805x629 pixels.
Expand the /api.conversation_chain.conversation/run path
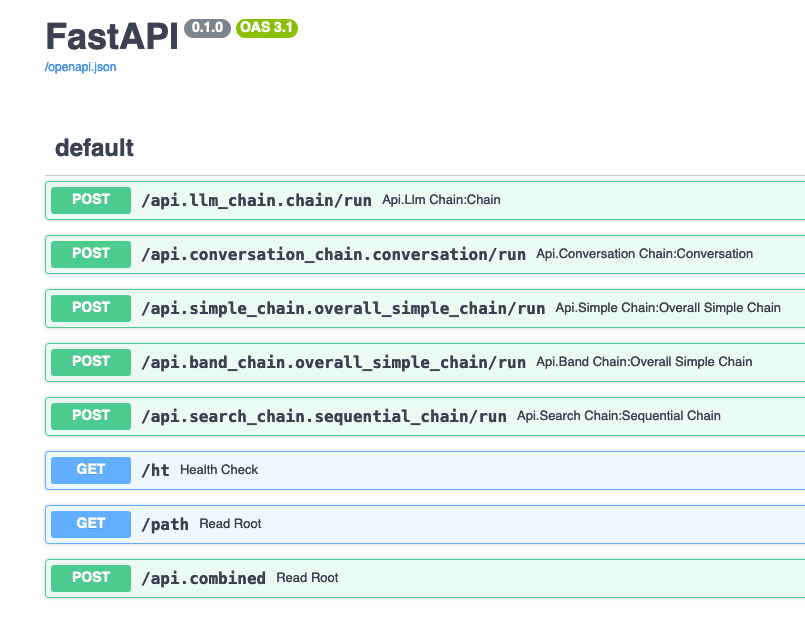(x=333, y=254)
